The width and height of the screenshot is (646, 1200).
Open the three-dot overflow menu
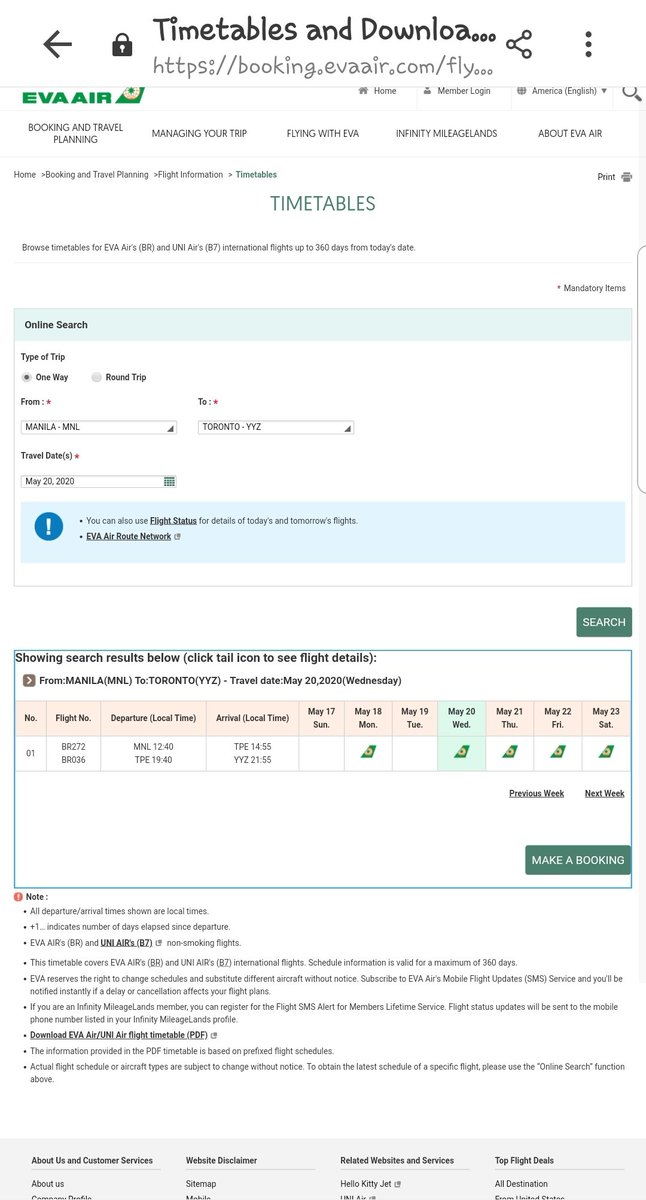pos(589,44)
